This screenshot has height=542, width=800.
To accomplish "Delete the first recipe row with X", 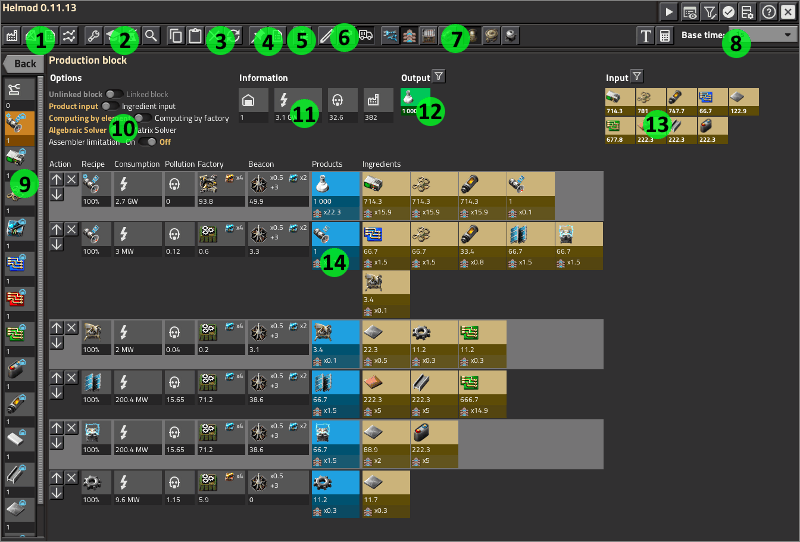I will [71, 180].
